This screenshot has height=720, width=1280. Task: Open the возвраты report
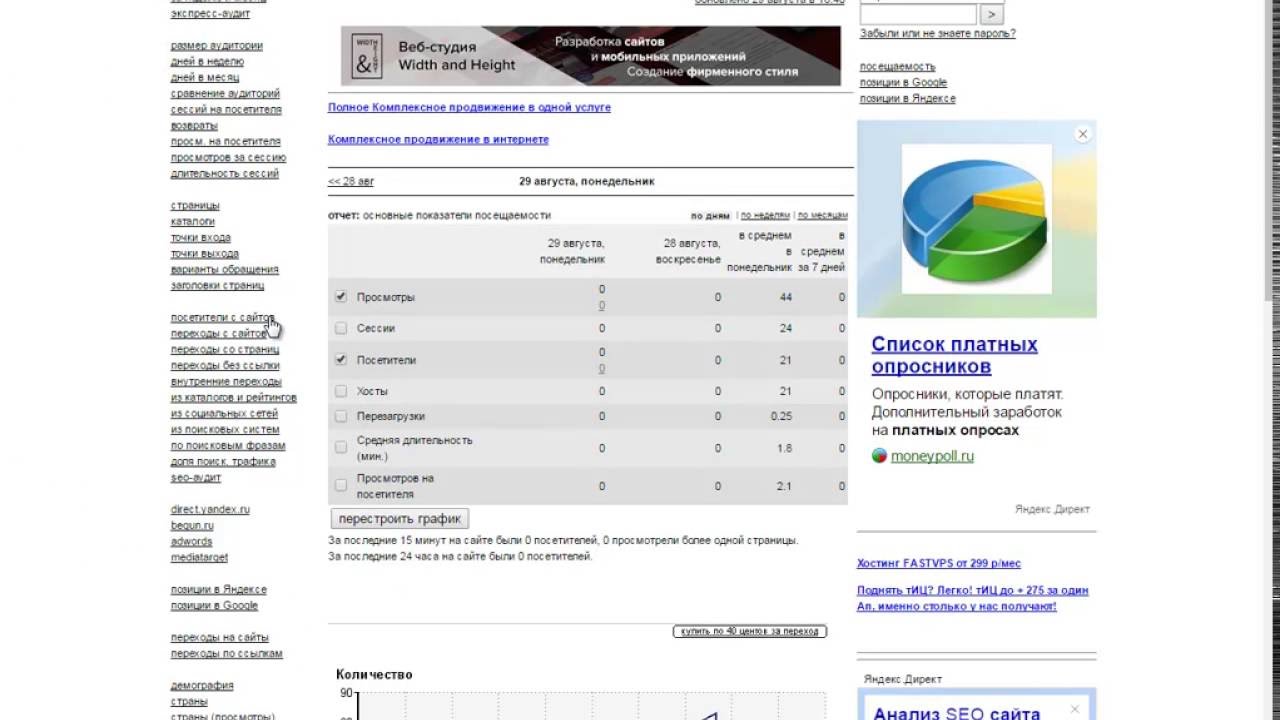(x=194, y=125)
